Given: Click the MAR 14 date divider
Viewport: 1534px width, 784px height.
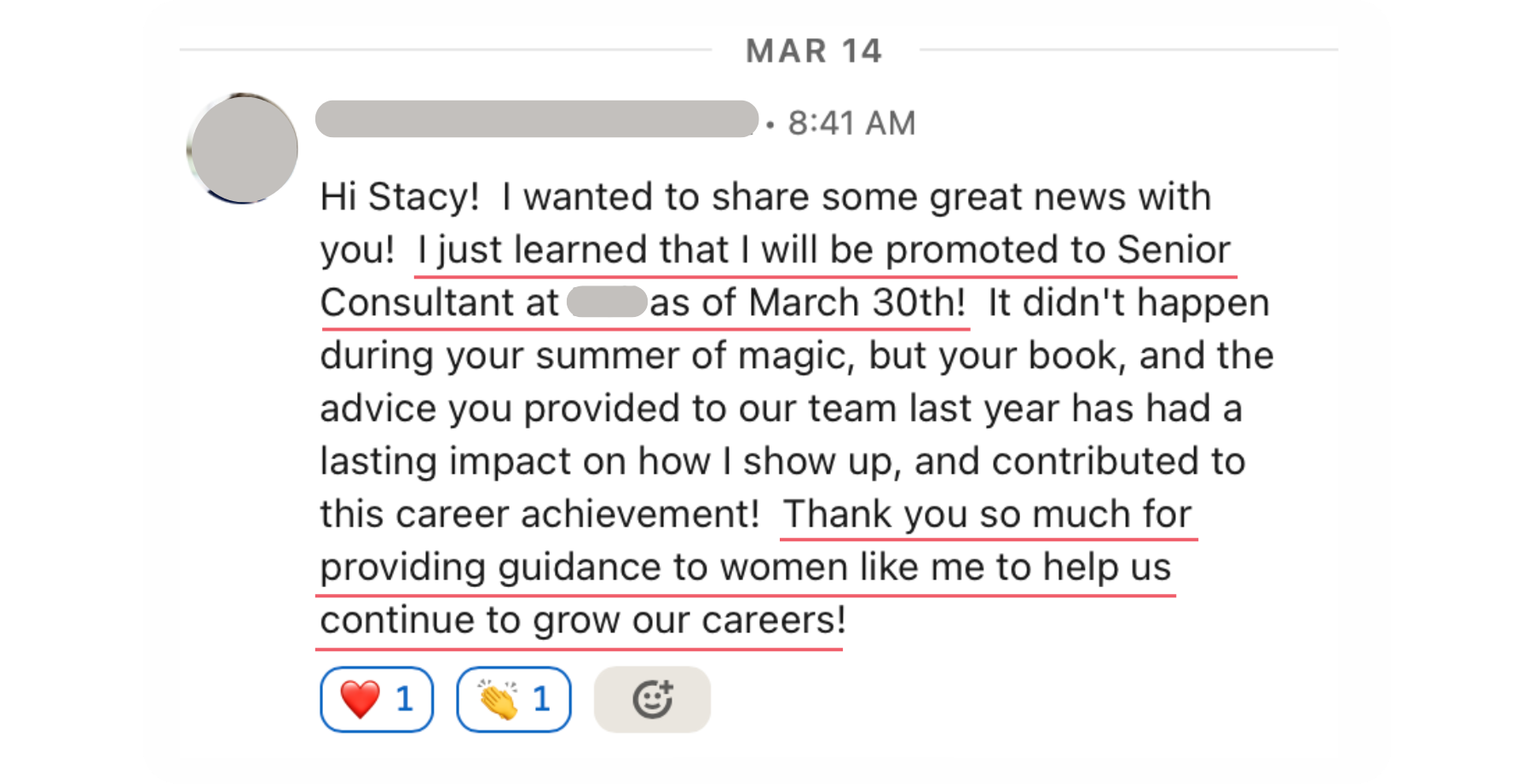Looking at the screenshot, I should [x=813, y=51].
